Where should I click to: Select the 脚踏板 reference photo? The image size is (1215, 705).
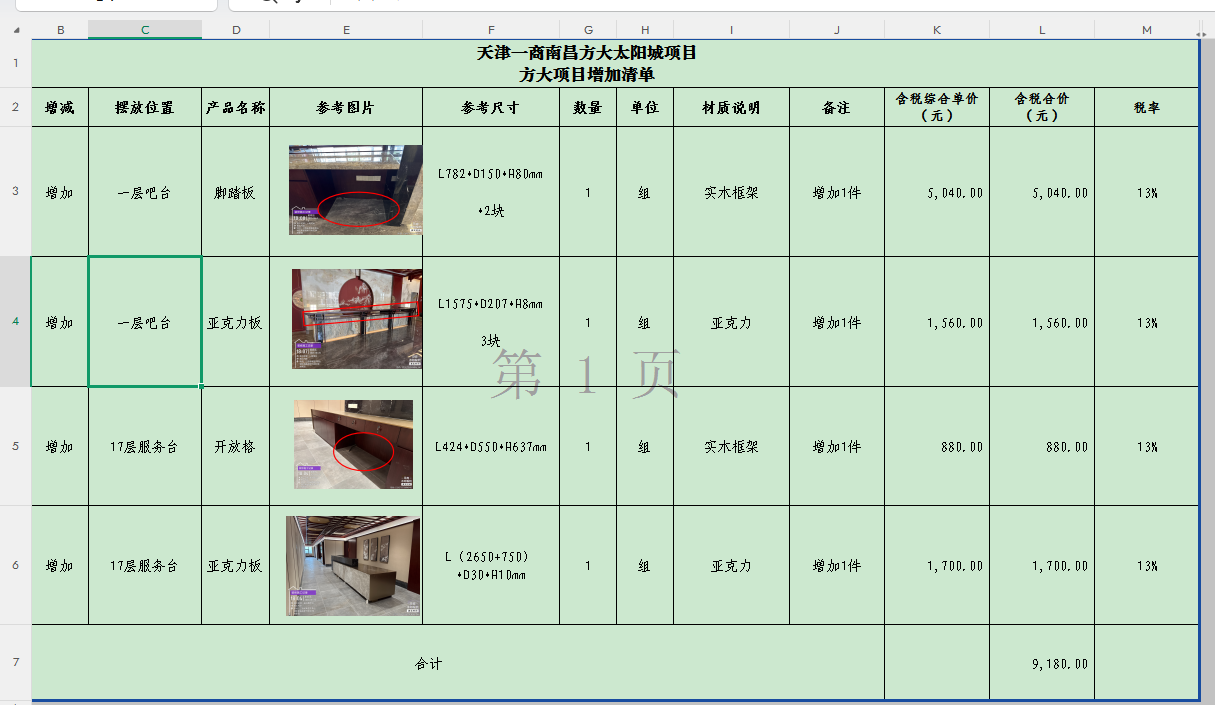tap(355, 190)
